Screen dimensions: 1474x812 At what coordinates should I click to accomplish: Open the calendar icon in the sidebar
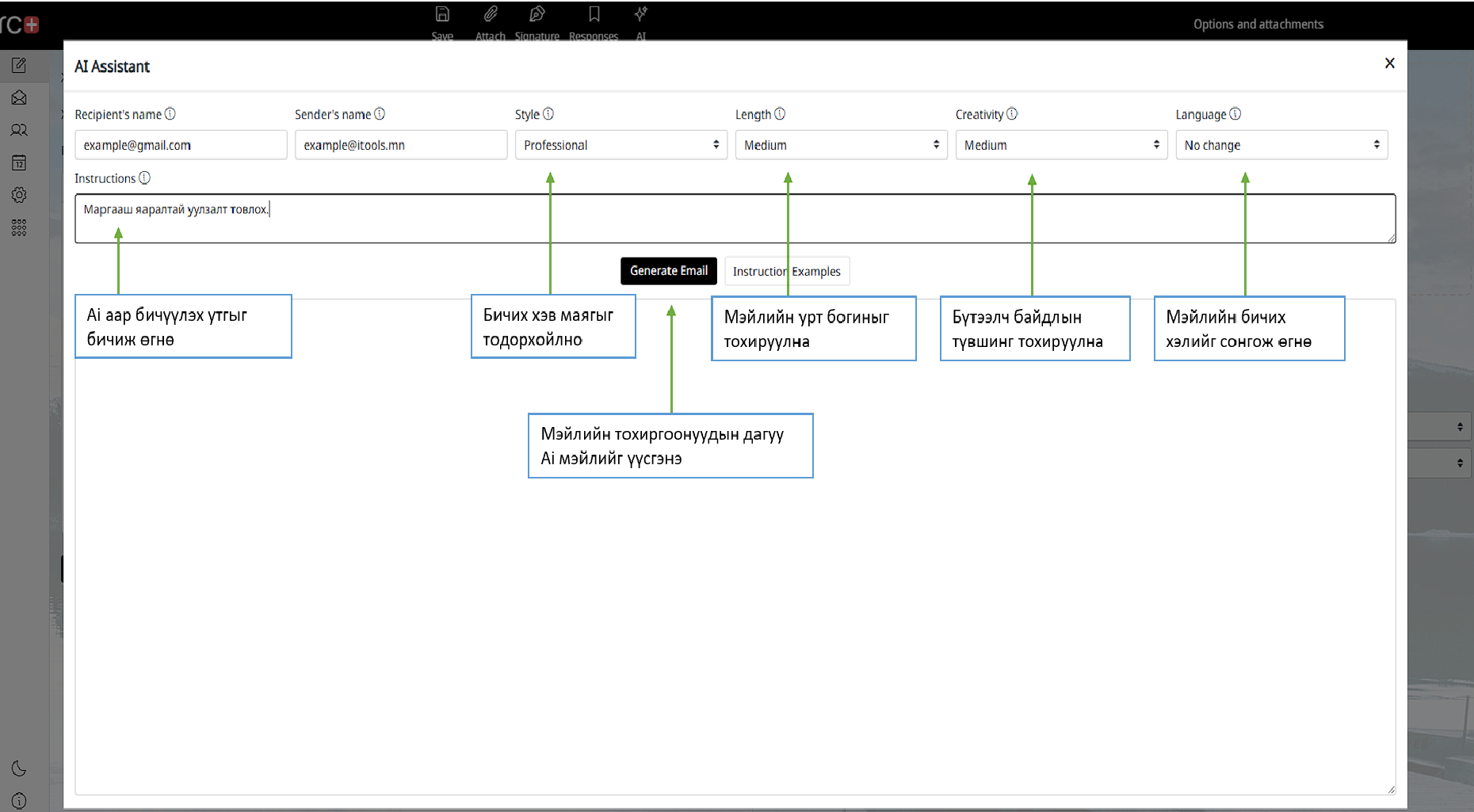click(19, 163)
